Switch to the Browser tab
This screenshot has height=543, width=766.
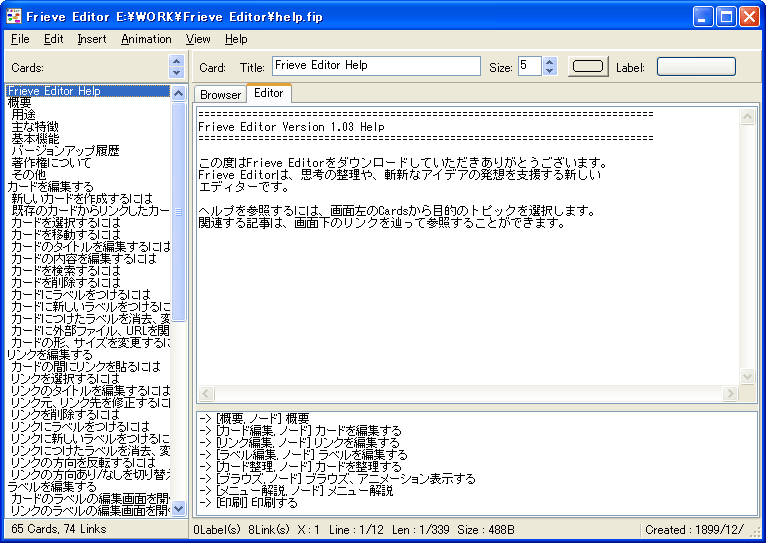coord(220,95)
